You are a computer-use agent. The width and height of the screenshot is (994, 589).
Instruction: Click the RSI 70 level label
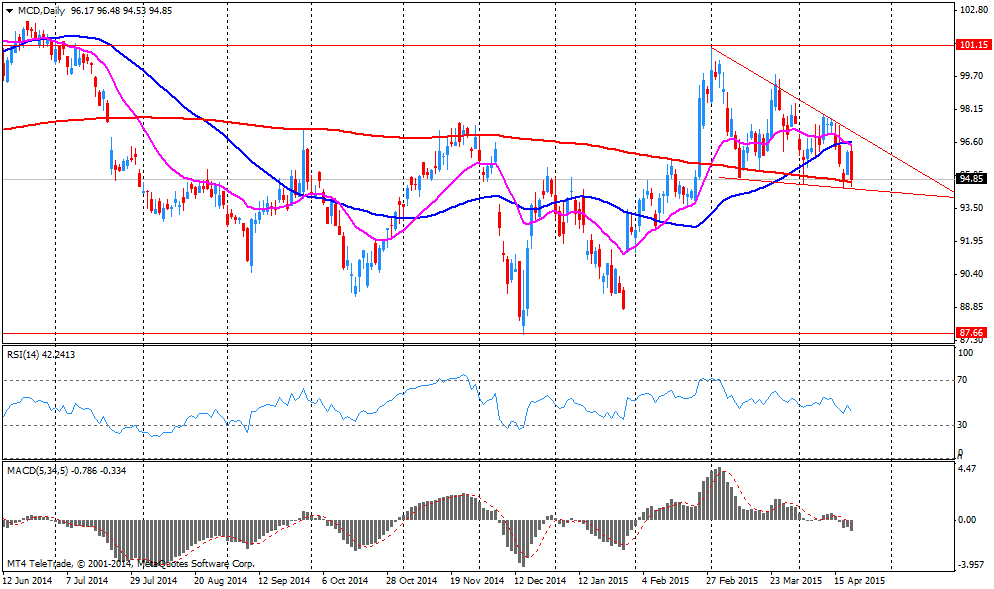pyautogui.click(x=962, y=379)
